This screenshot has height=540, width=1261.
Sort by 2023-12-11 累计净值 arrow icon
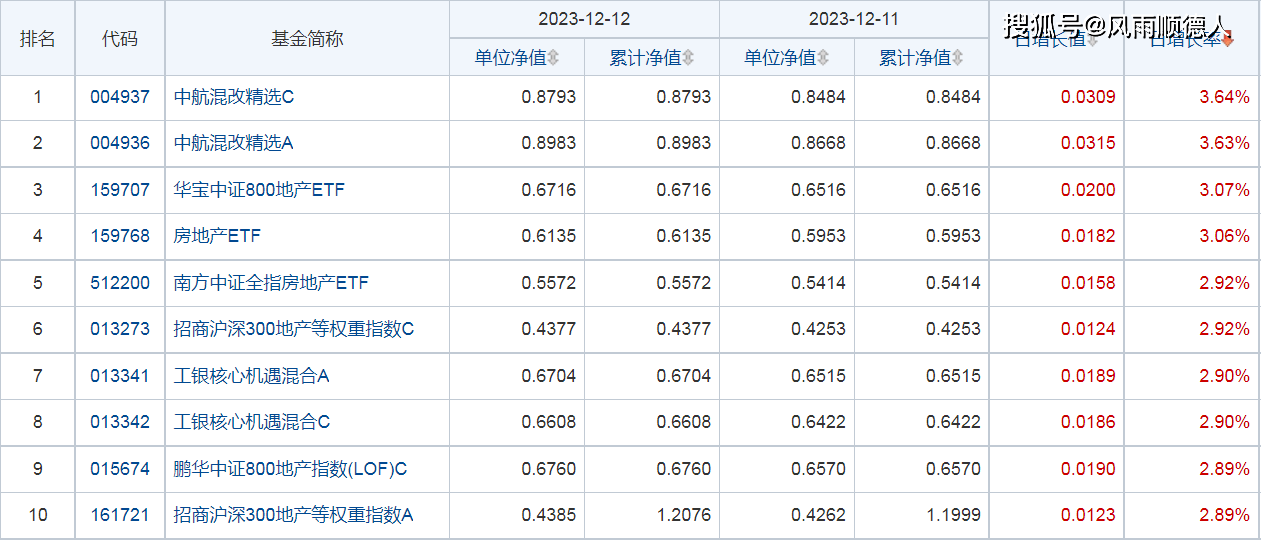click(958, 58)
